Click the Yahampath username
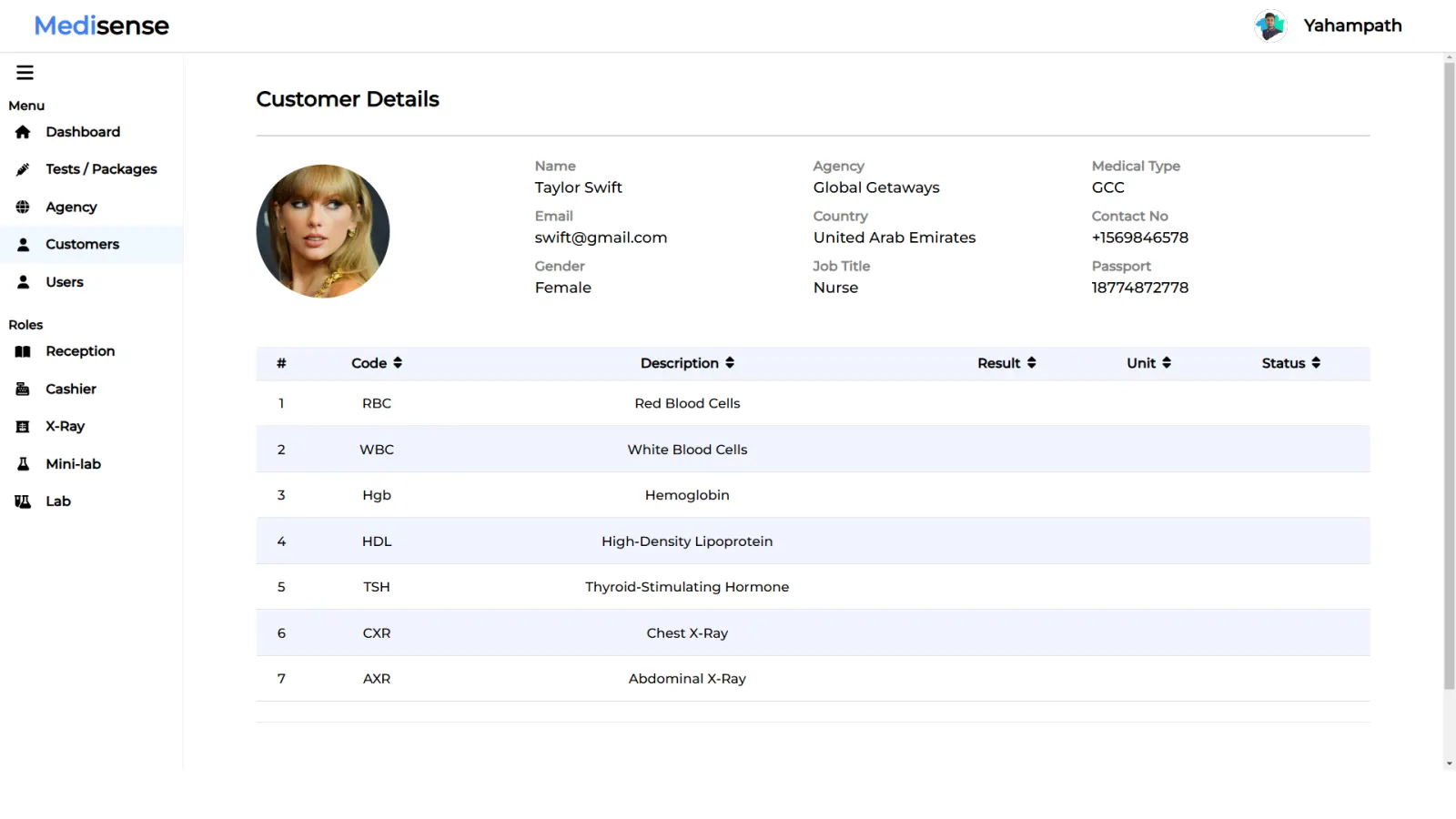This screenshot has height=819, width=1456. point(1352,25)
